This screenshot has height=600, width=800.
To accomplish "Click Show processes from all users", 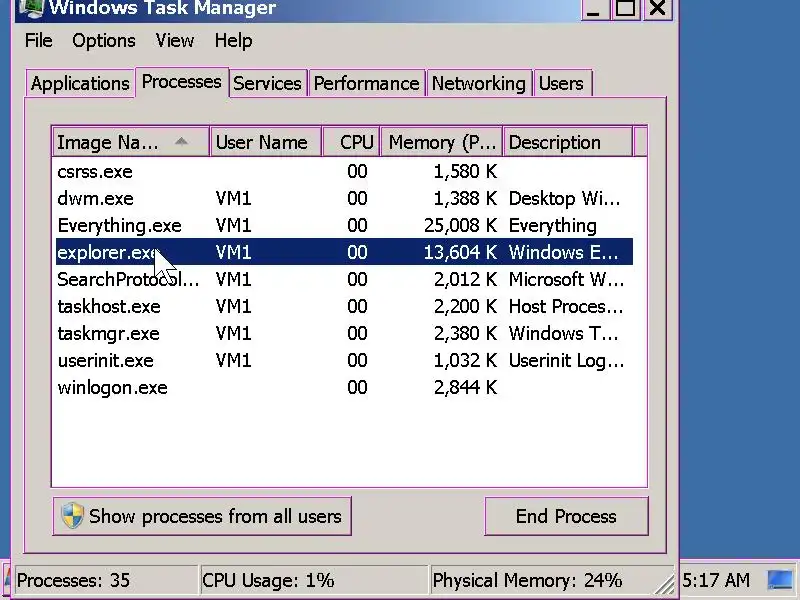I will pos(202,516).
